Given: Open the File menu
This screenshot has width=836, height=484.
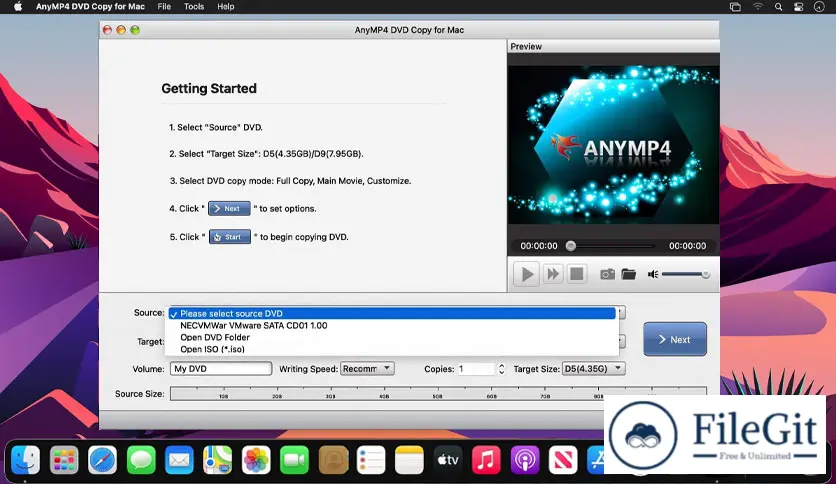Looking at the screenshot, I should coord(164,6).
